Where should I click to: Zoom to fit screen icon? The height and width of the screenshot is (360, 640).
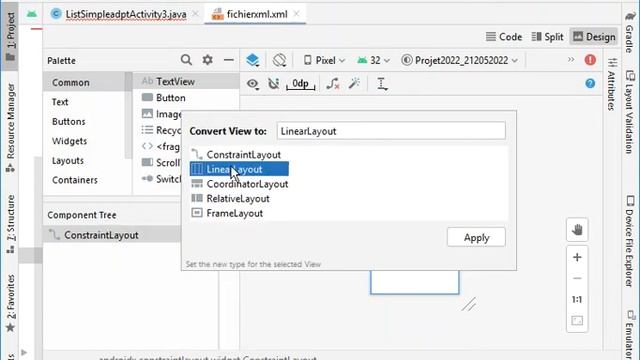(577, 321)
